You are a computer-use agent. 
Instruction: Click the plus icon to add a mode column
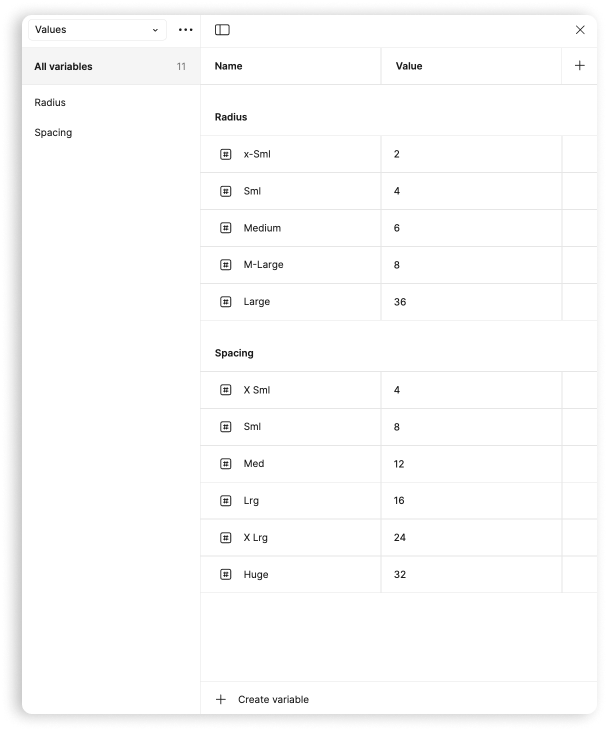click(580, 66)
